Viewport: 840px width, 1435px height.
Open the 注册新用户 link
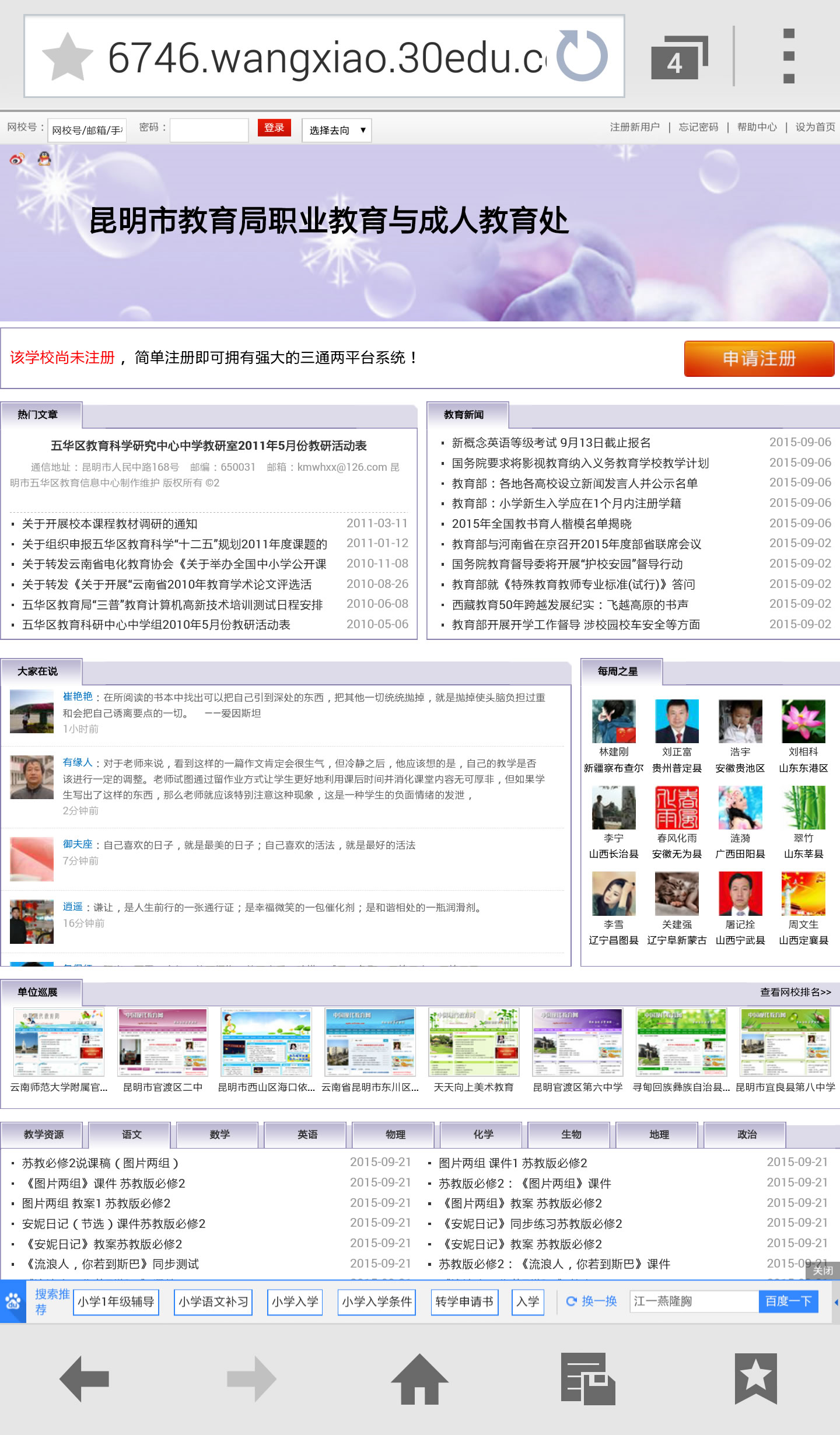point(634,127)
